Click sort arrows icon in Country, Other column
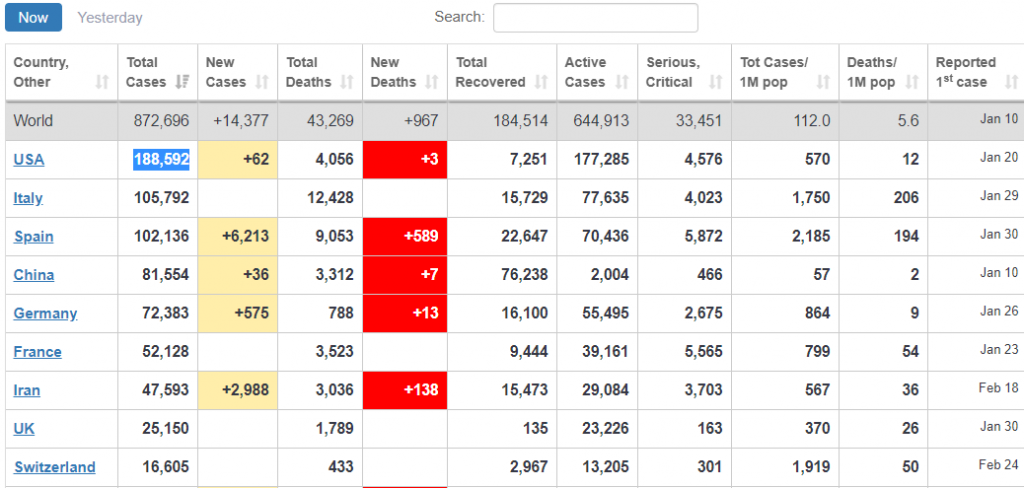This screenshot has width=1024, height=488. [102, 82]
